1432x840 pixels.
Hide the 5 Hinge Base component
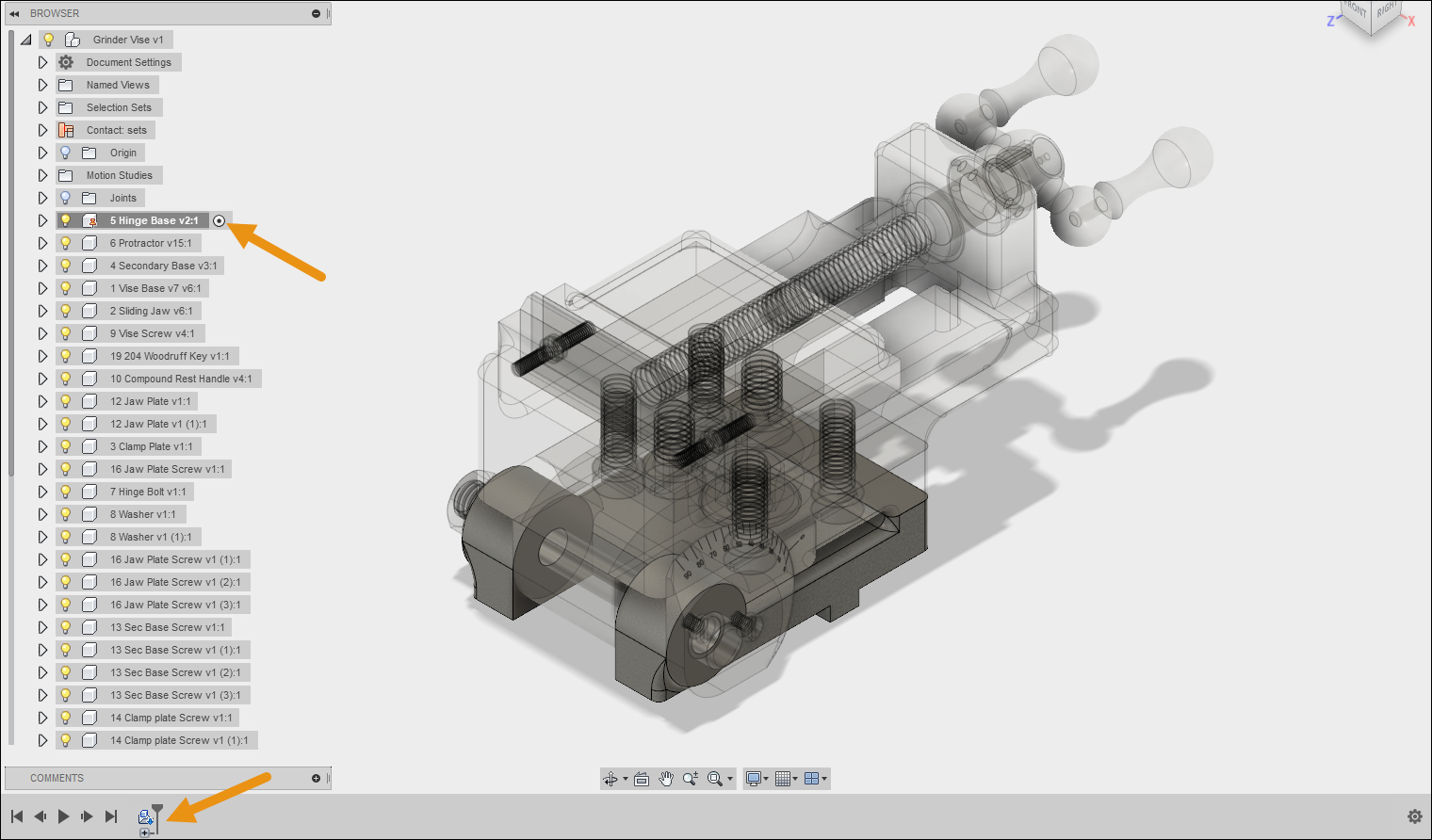[x=65, y=220]
